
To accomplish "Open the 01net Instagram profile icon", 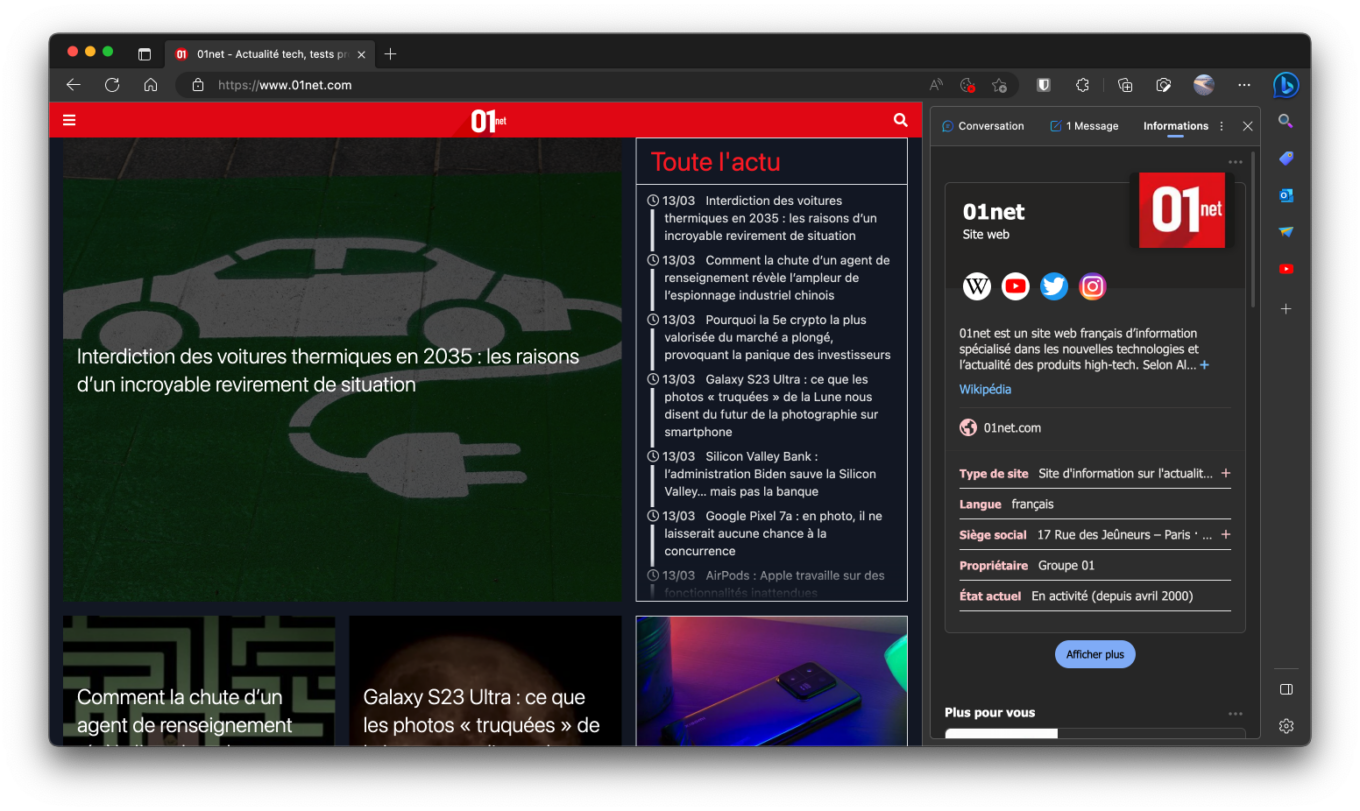I will (1093, 287).
